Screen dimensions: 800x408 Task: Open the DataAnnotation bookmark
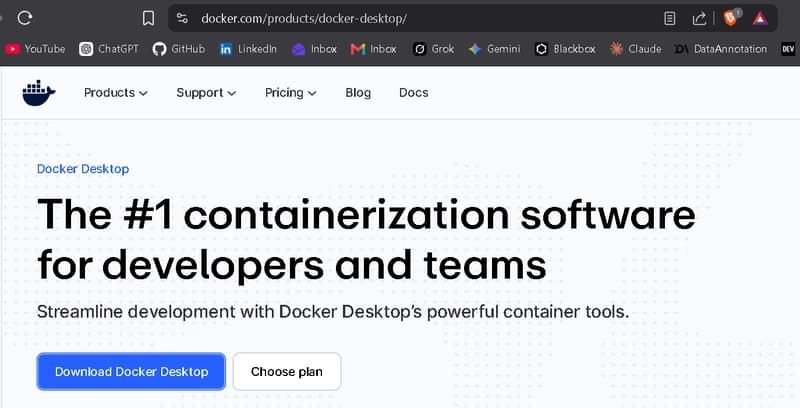click(720, 49)
